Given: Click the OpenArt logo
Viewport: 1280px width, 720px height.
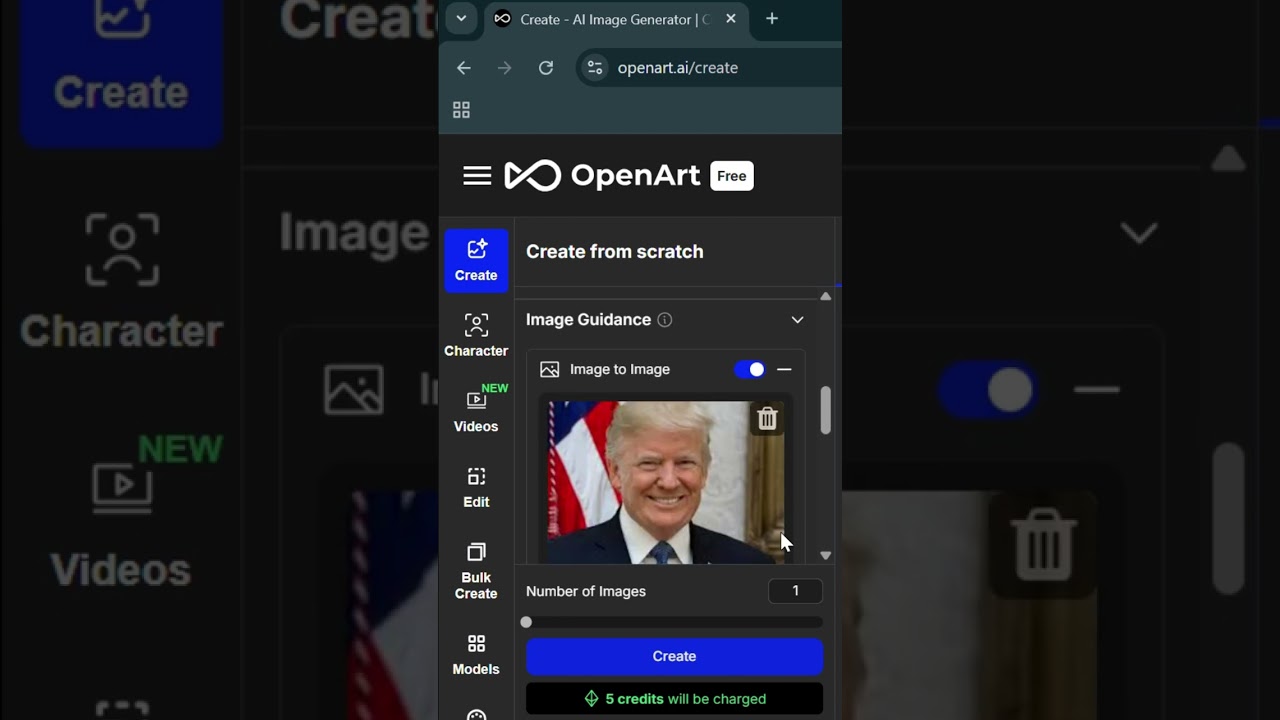Looking at the screenshot, I should (x=602, y=176).
